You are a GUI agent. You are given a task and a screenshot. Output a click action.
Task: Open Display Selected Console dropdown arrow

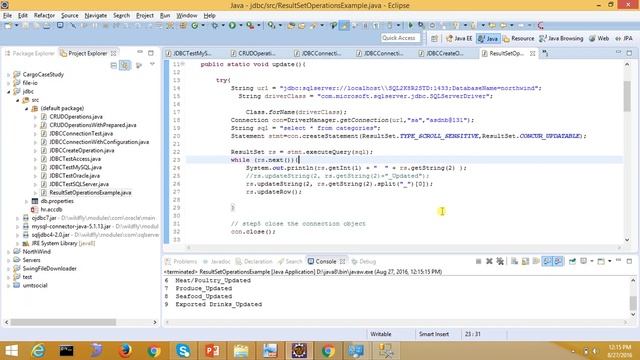tap(591, 261)
